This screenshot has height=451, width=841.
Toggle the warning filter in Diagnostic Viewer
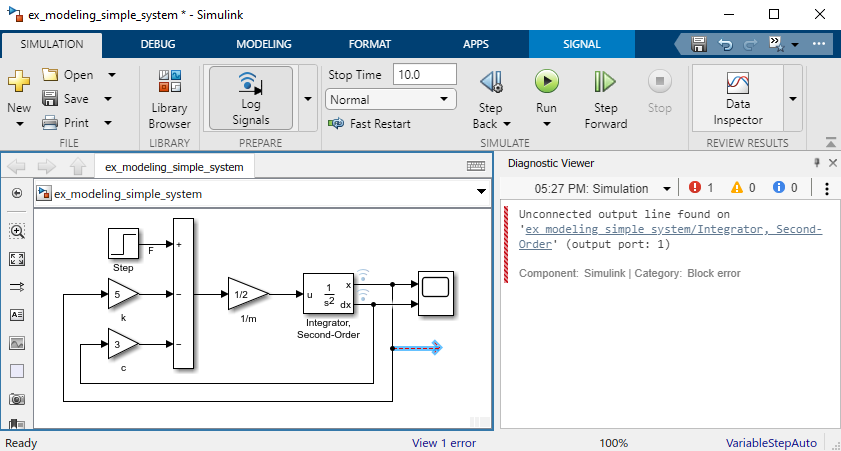(x=743, y=188)
